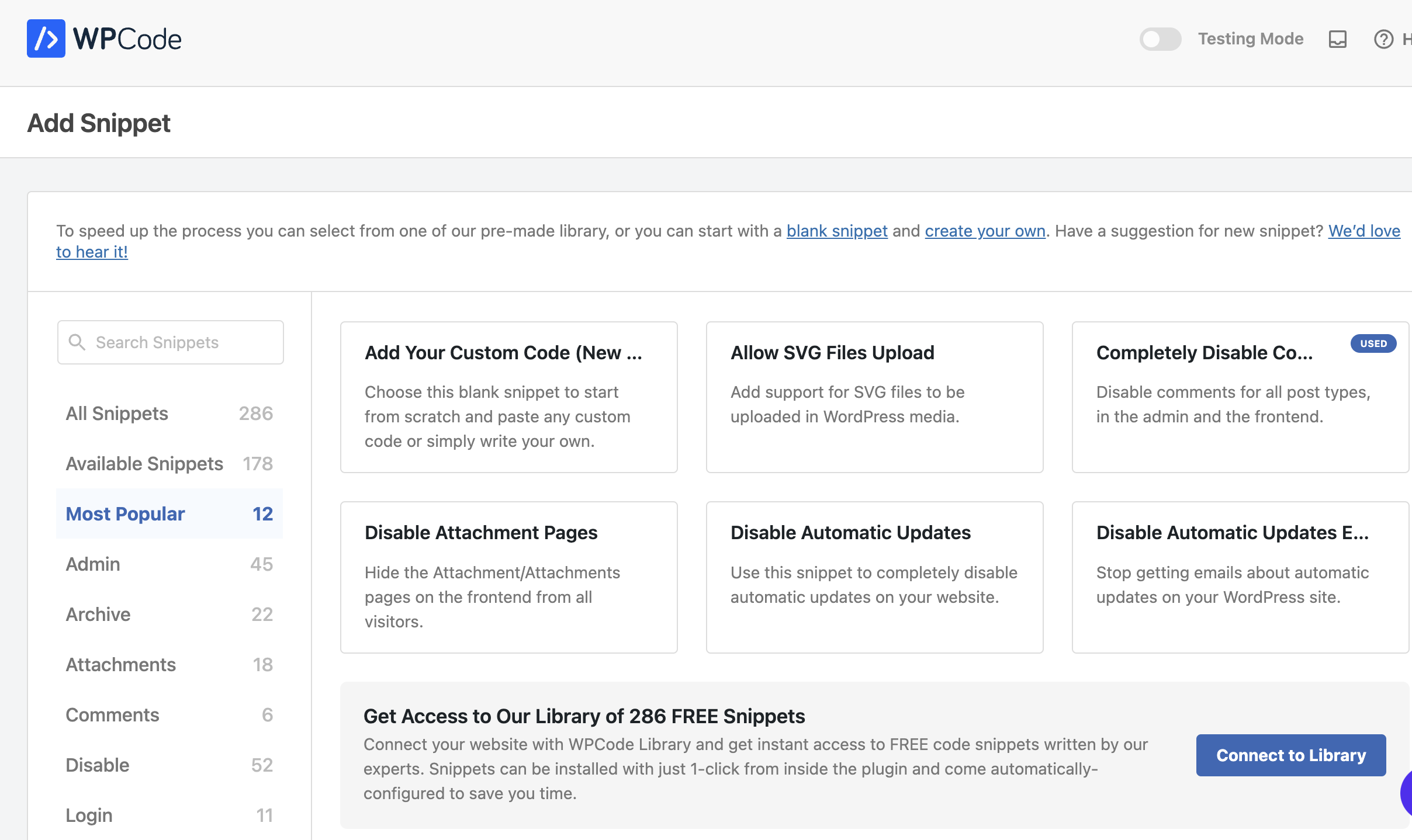This screenshot has height=840, width=1412.
Task: Select Most Popular category
Action: coord(169,514)
